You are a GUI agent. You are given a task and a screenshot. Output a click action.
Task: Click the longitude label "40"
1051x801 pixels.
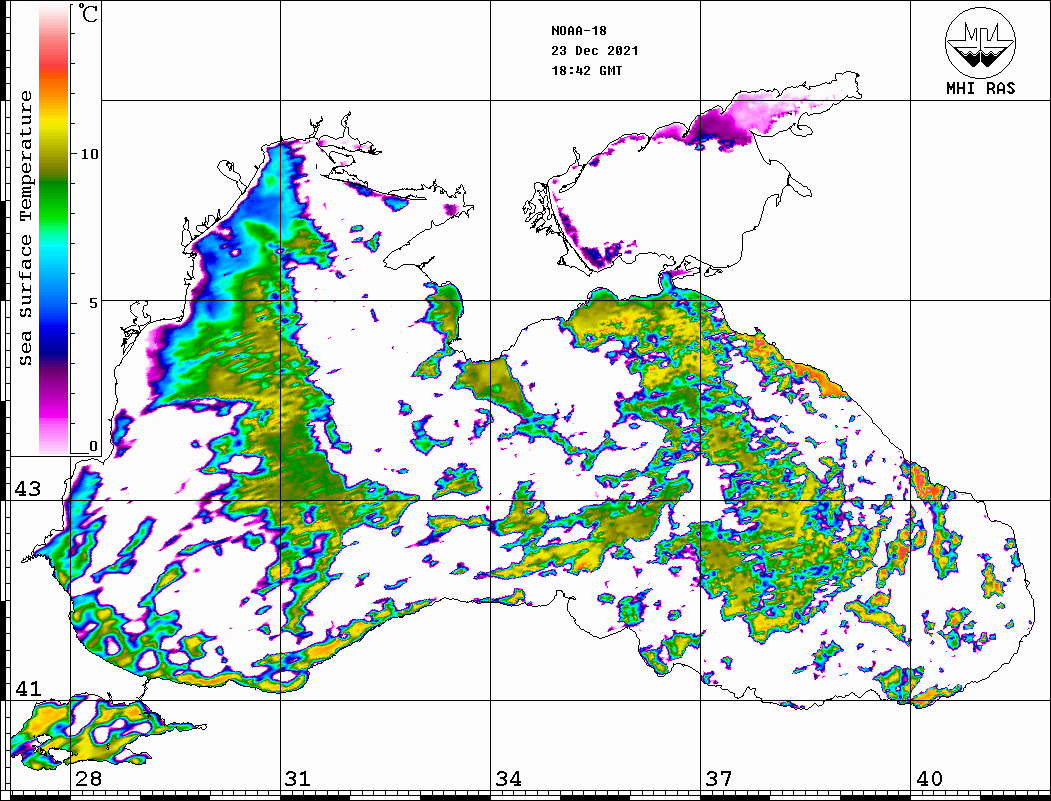click(929, 779)
